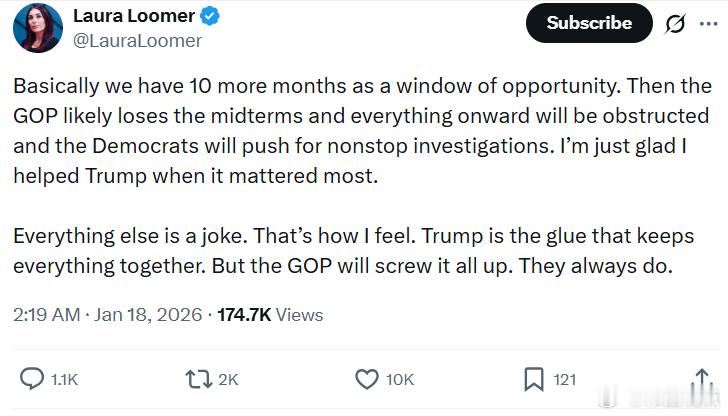728x416 pixels.
Task: Bookmark this post with the bookmark icon
Action: click(534, 379)
